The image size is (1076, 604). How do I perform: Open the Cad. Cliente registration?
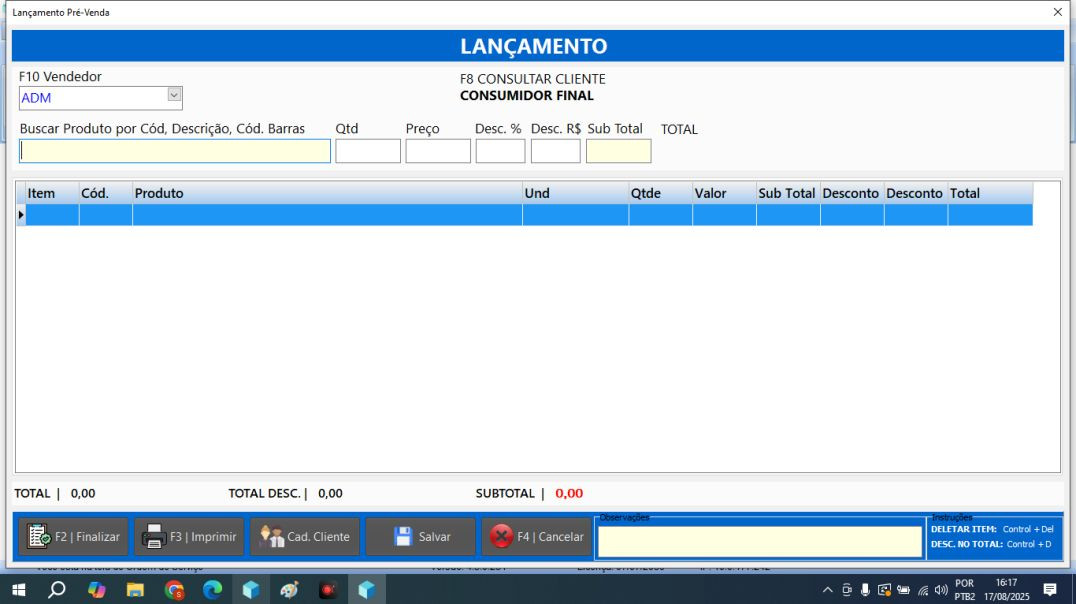(x=305, y=537)
